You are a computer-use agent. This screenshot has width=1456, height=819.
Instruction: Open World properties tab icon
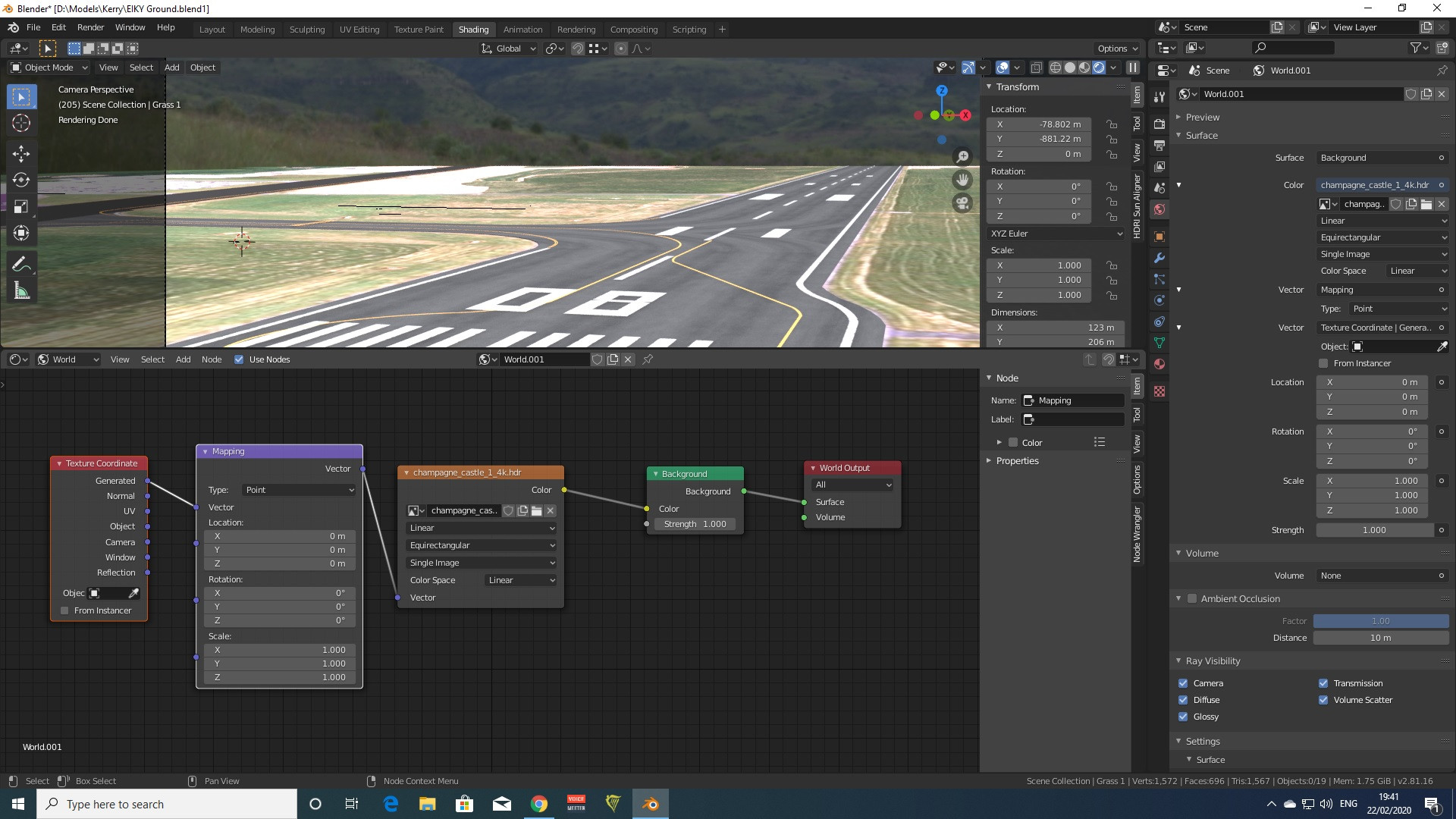pos(1159,209)
